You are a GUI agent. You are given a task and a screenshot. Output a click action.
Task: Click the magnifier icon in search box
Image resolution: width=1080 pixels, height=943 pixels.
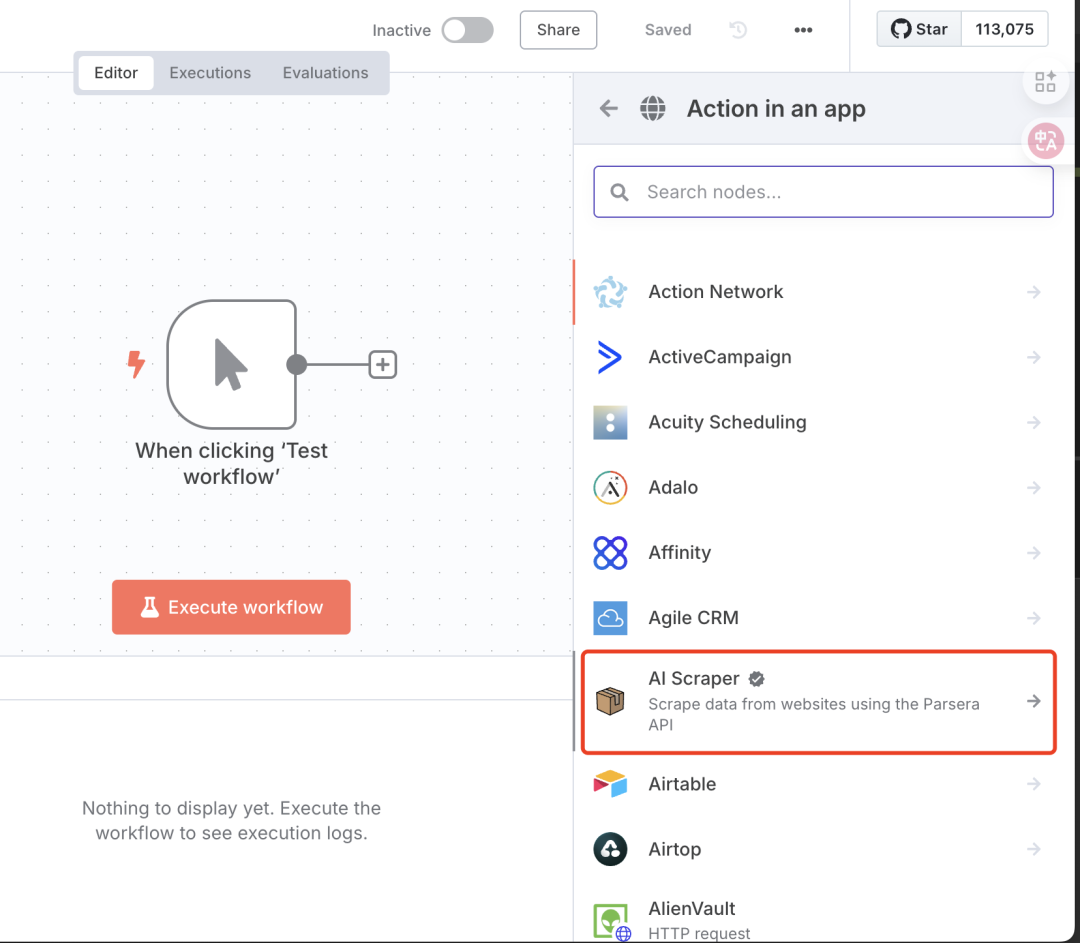pos(619,192)
